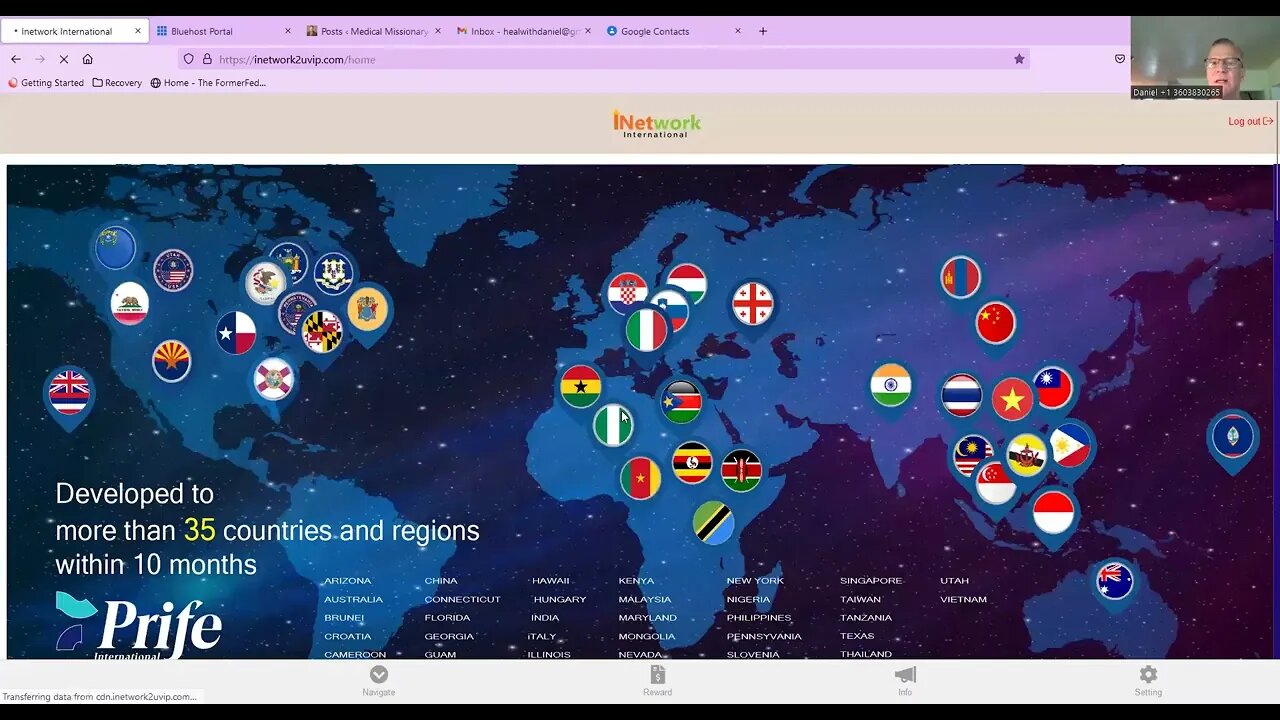
Task: Switch to Gmail Inbox tab
Action: click(x=524, y=31)
